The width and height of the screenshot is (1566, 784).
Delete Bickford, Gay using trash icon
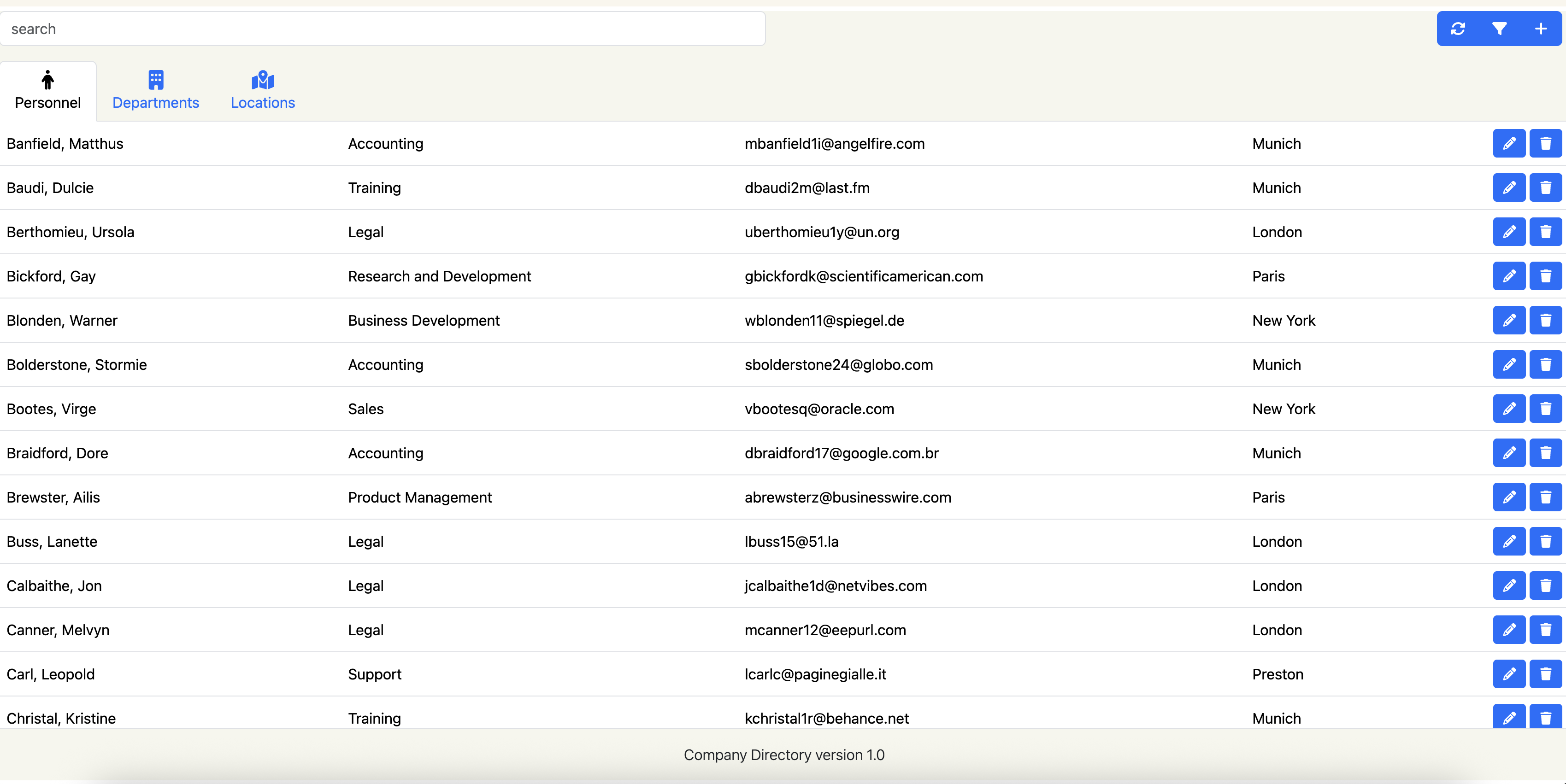tap(1545, 276)
